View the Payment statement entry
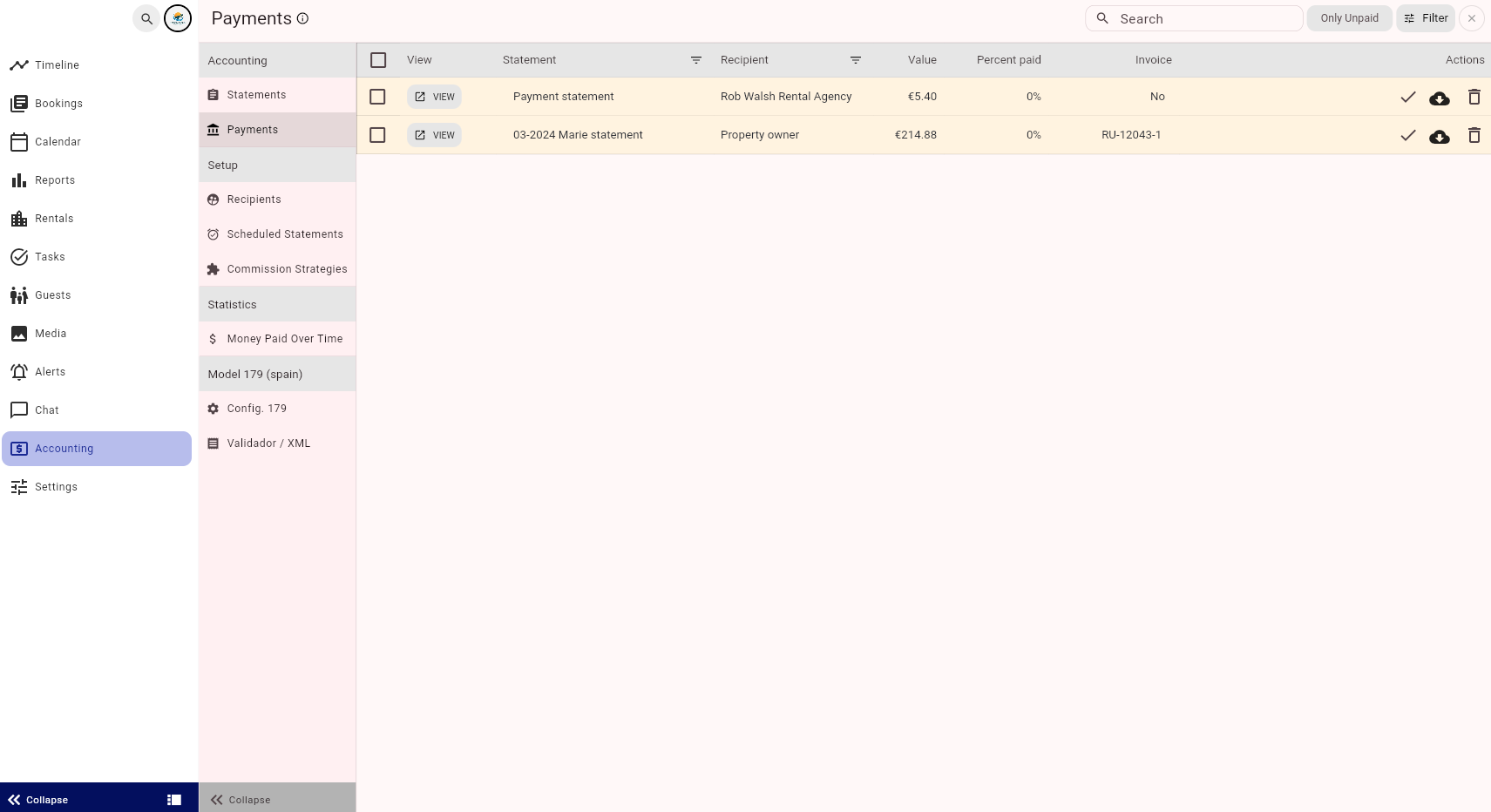Screen dimensions: 1491x812 (434, 97)
